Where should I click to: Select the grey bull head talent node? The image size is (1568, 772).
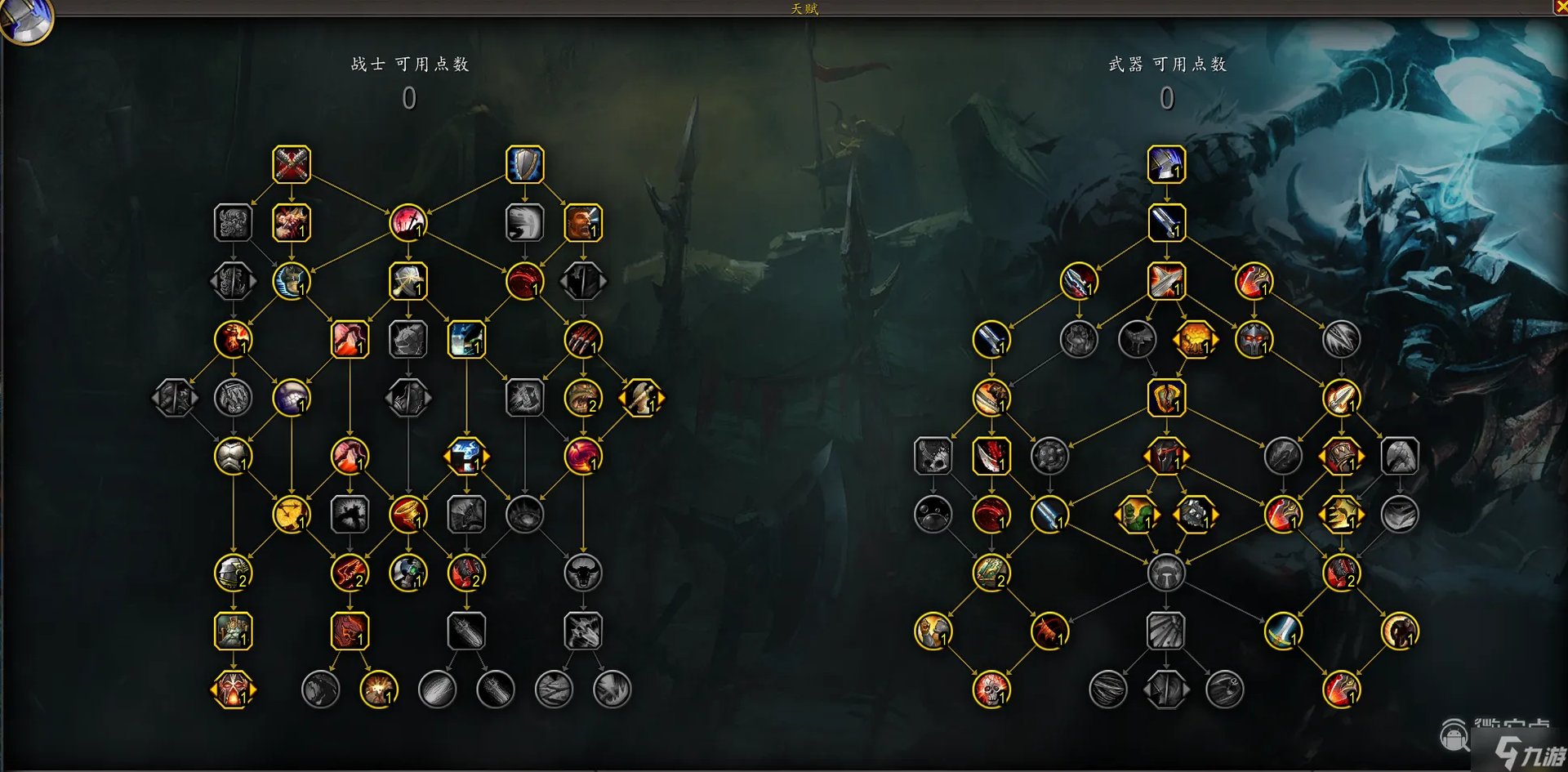(583, 573)
